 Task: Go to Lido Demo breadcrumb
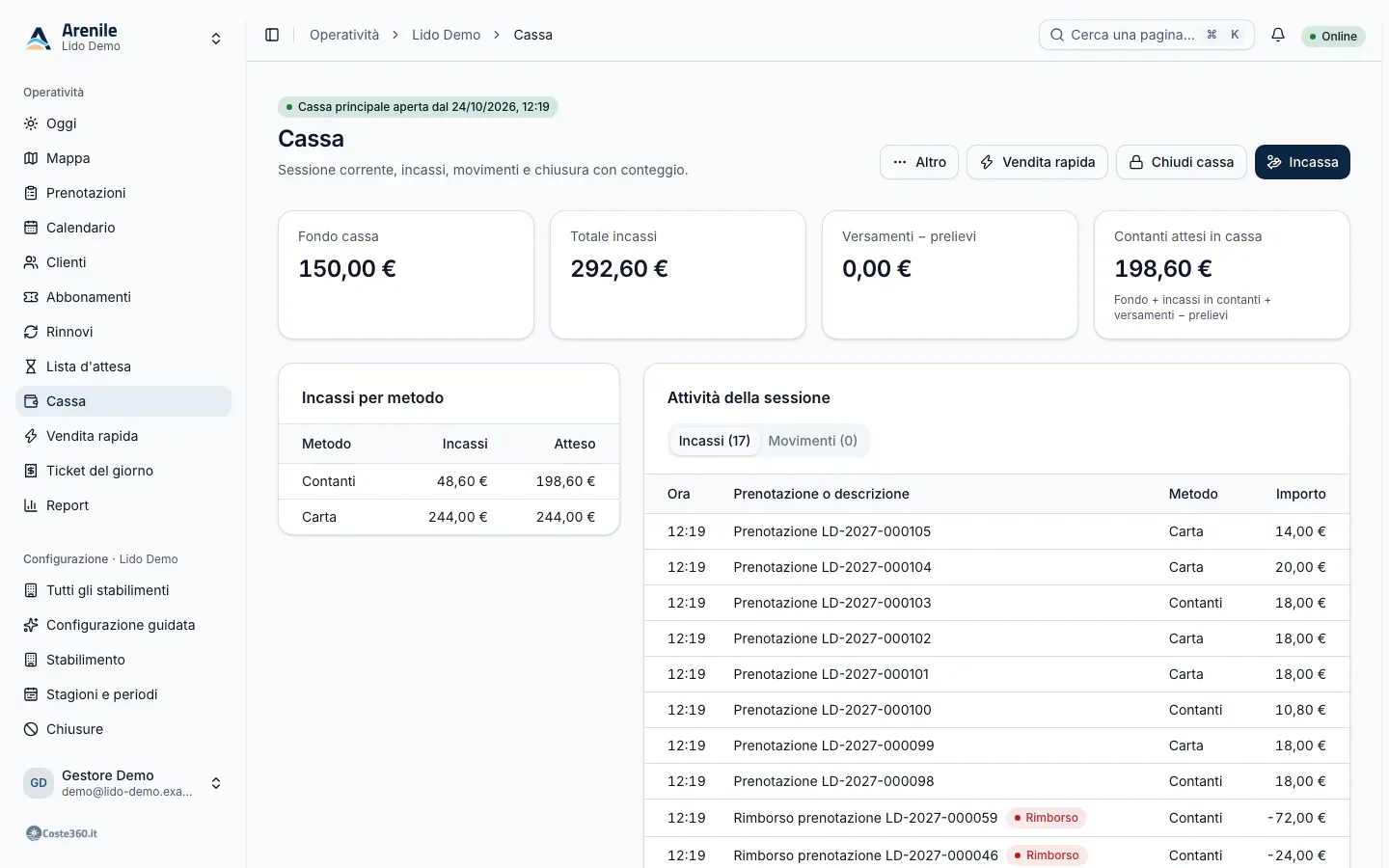446,35
